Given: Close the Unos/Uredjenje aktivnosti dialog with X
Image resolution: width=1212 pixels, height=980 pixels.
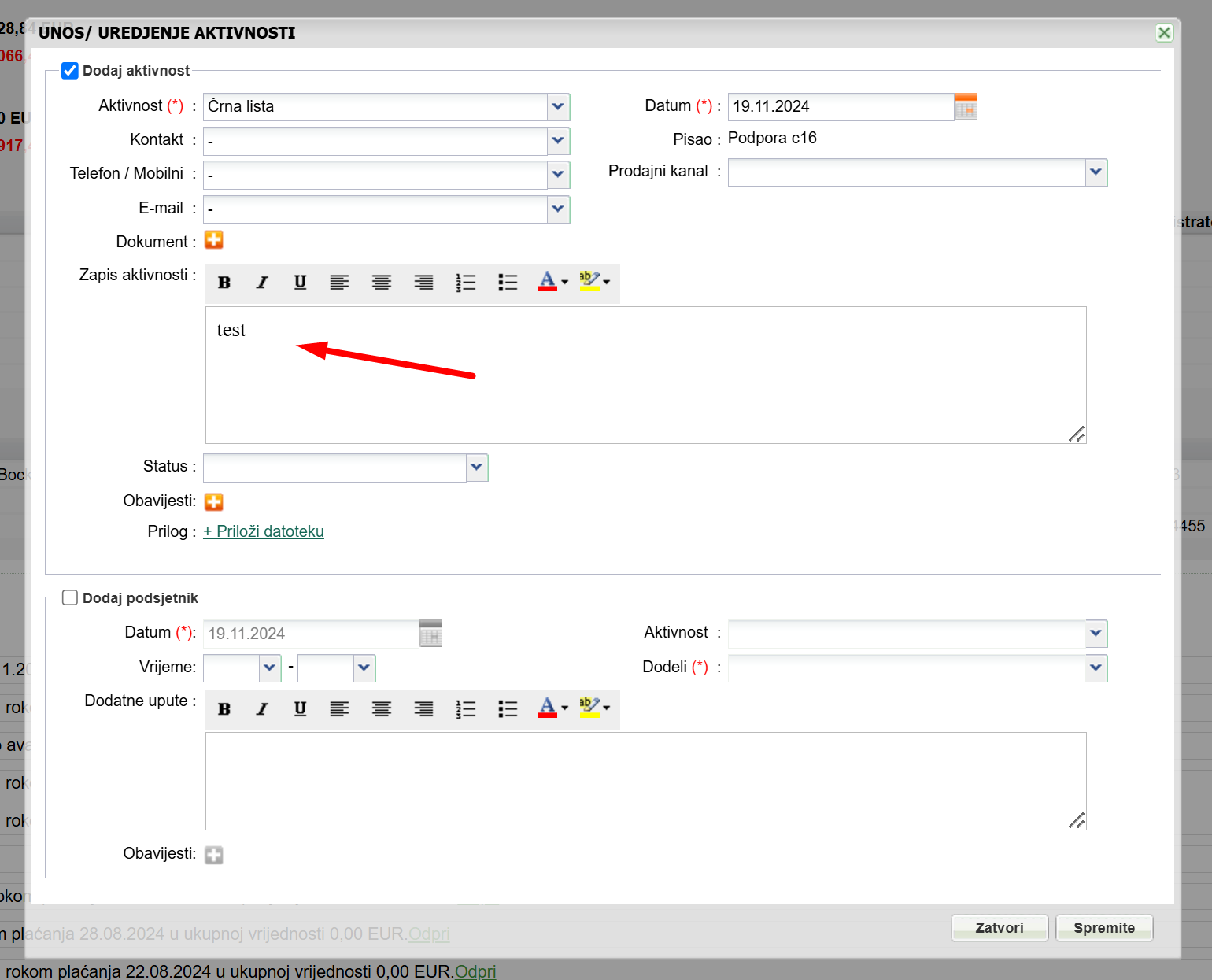Looking at the screenshot, I should coord(1164,32).
